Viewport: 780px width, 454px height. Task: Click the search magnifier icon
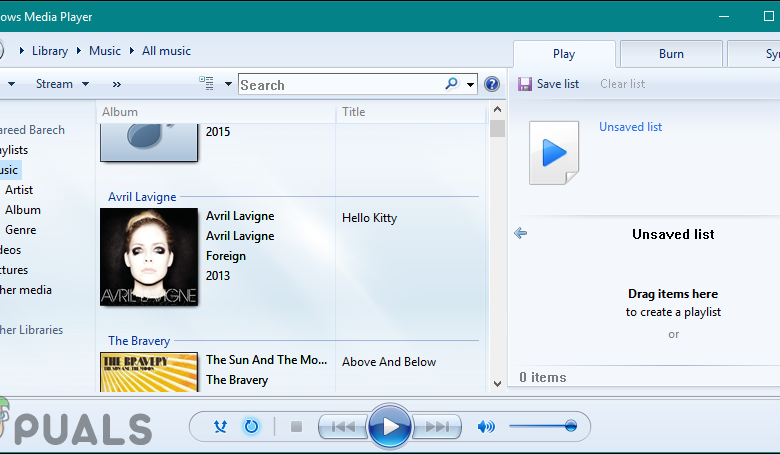(x=452, y=84)
